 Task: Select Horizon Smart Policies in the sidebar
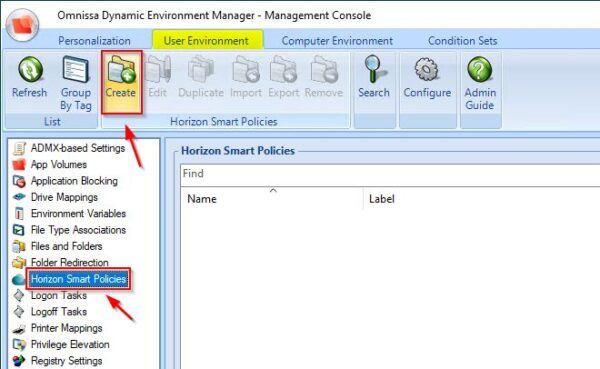pos(78,279)
